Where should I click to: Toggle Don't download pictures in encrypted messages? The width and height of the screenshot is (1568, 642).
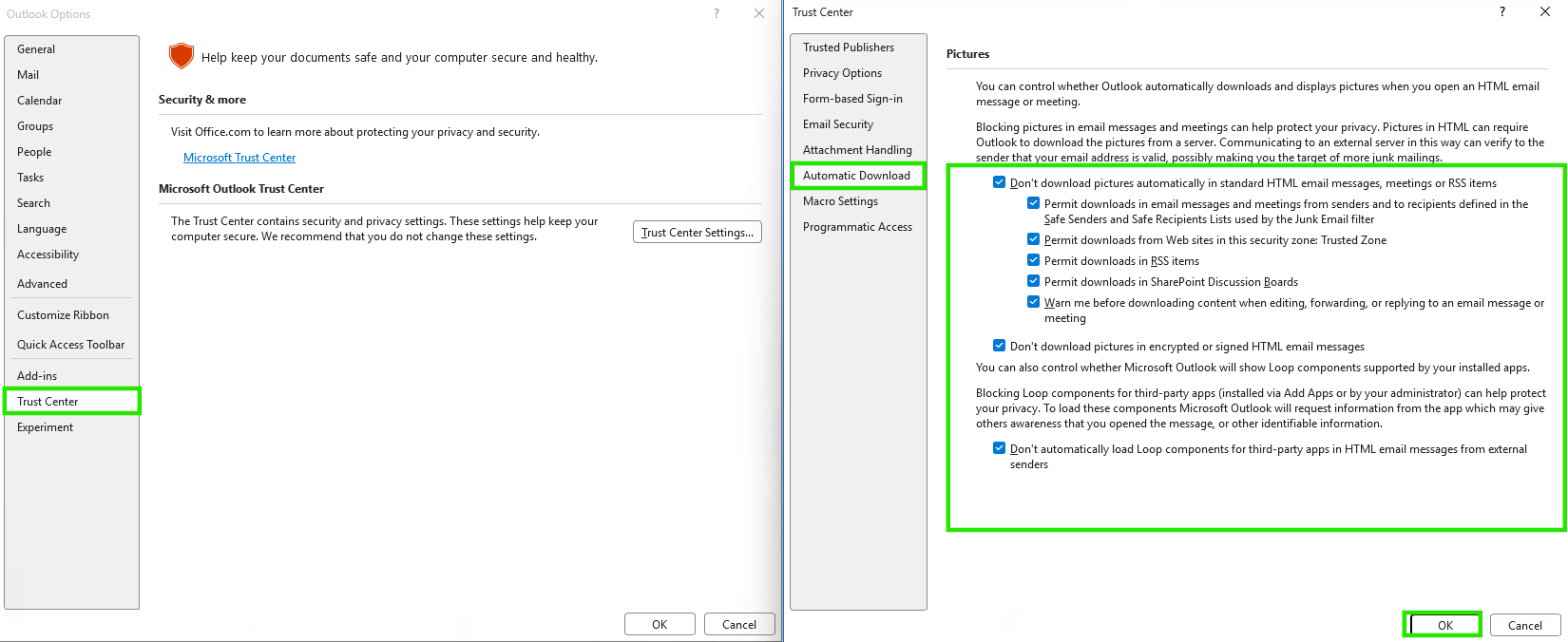[999, 346]
